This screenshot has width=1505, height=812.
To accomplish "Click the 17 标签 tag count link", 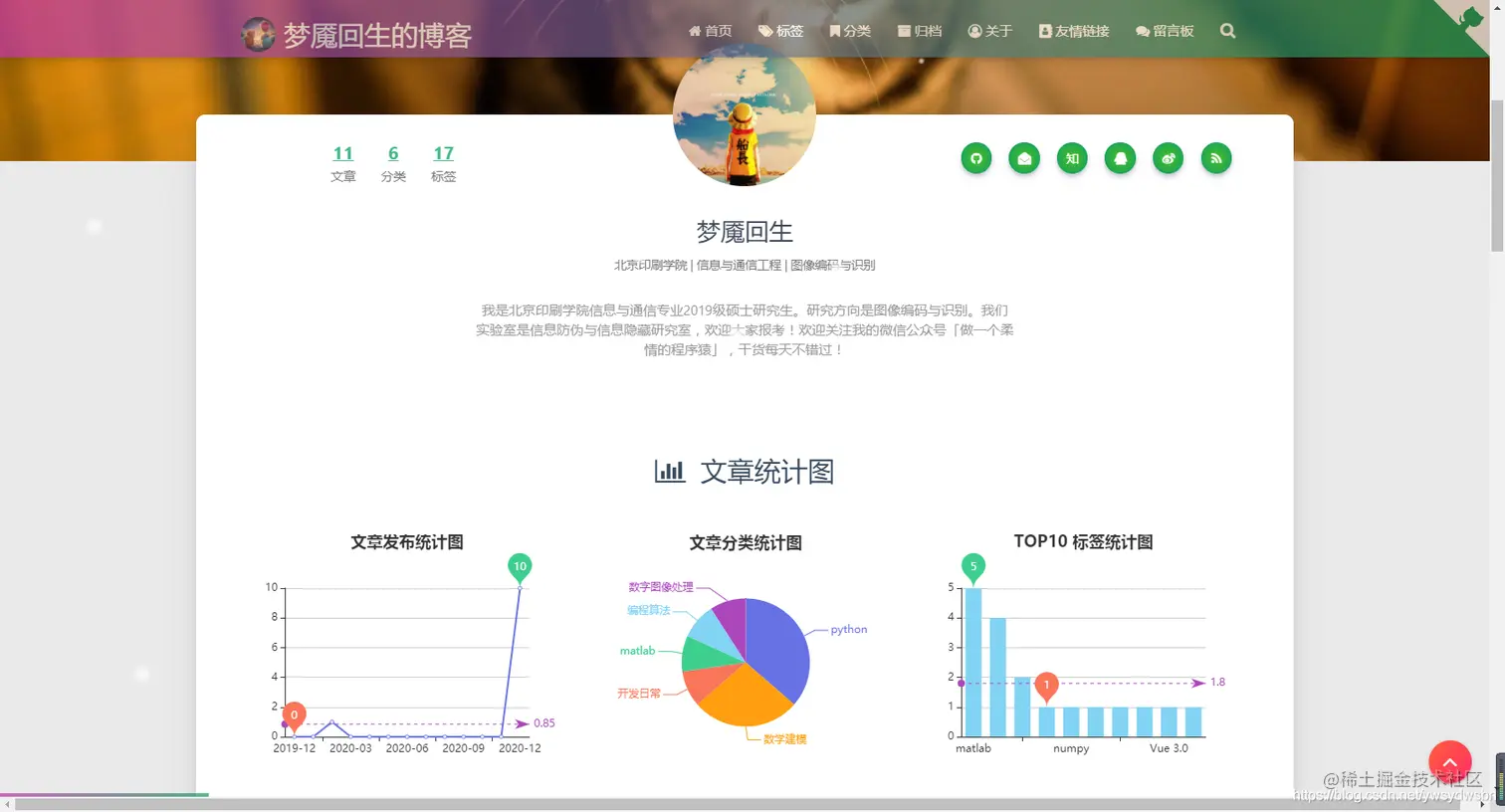I will point(443,163).
